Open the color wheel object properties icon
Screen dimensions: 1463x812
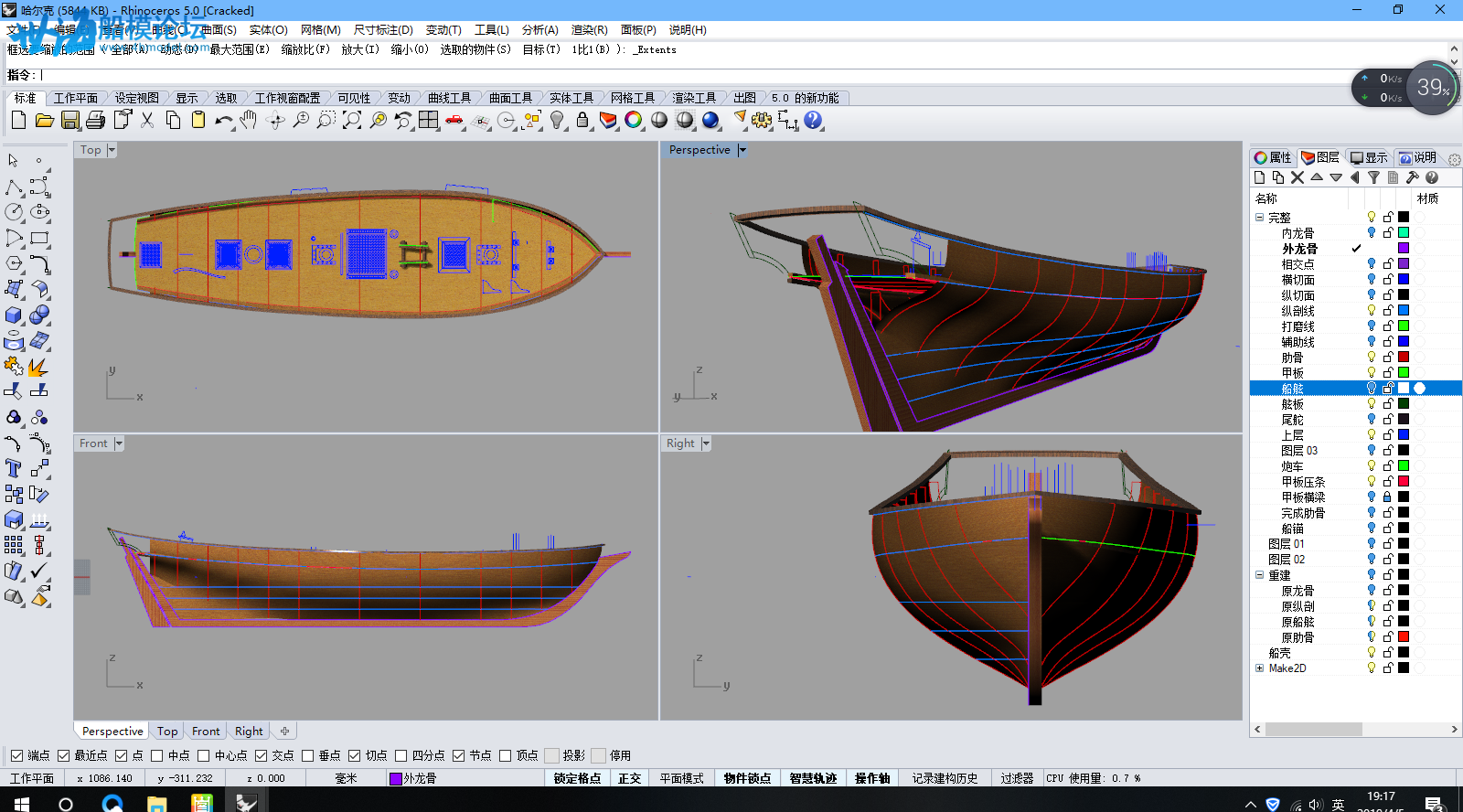click(634, 120)
